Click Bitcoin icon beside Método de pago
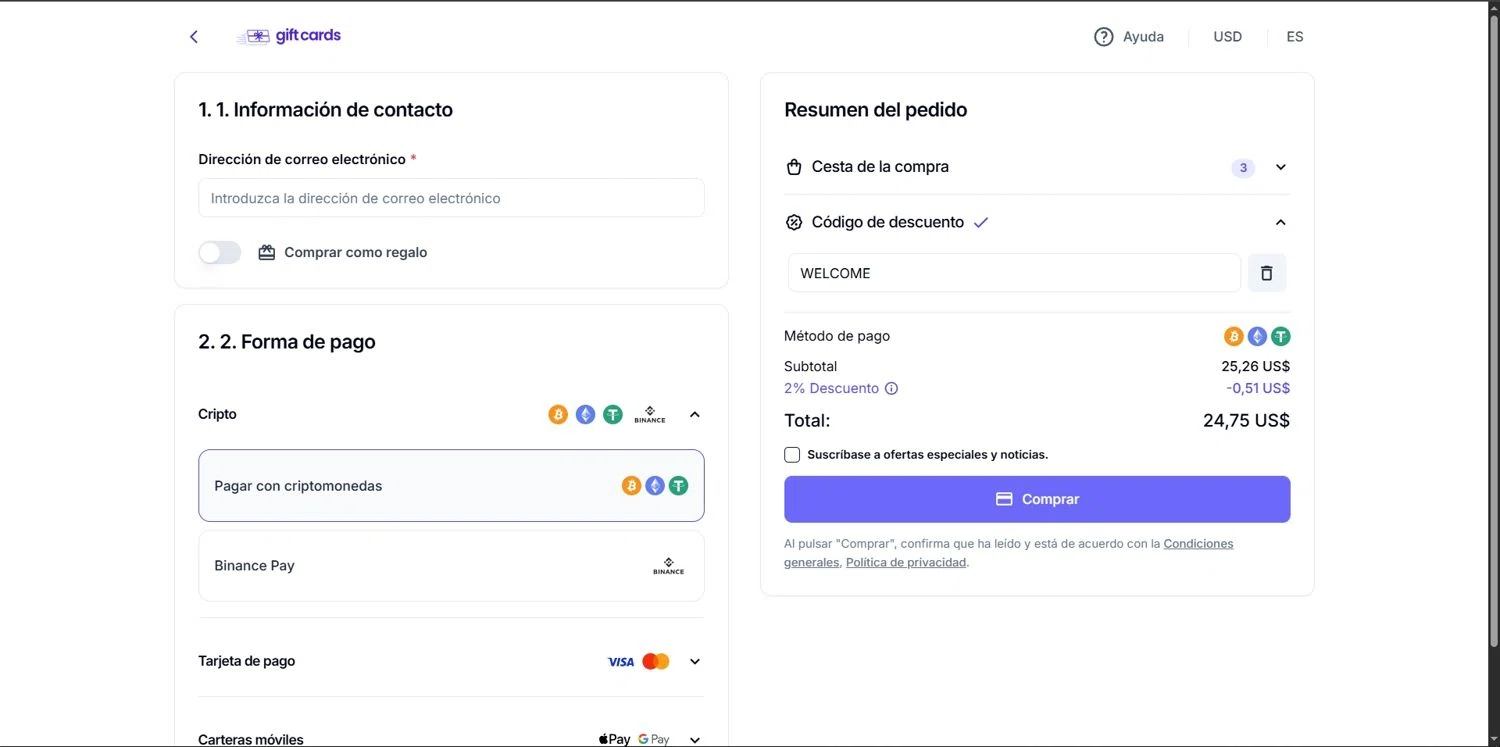Viewport: 1500px width, 747px height. [1233, 337]
